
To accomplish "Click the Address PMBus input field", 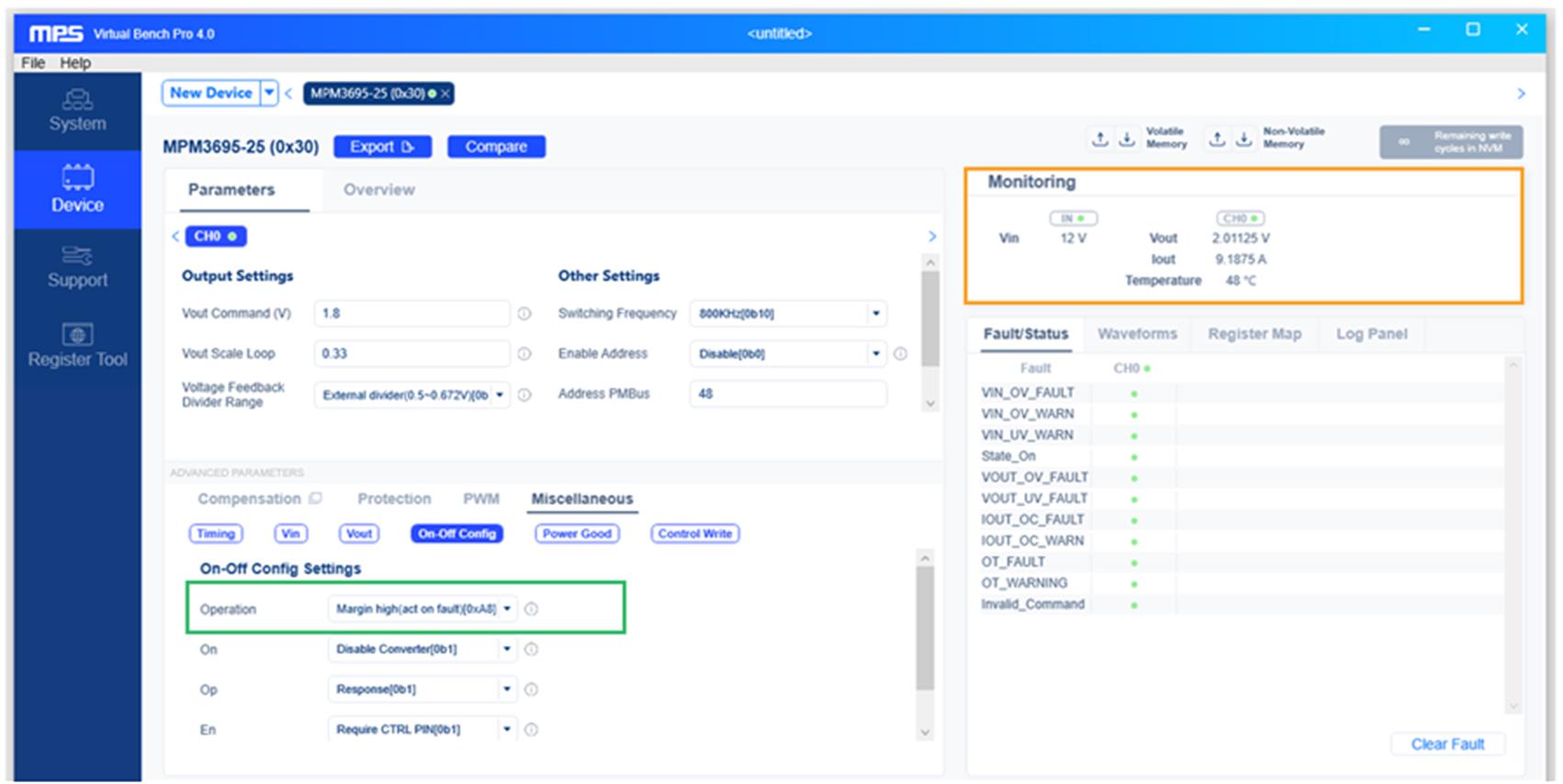I will pyautogui.click(x=788, y=394).
